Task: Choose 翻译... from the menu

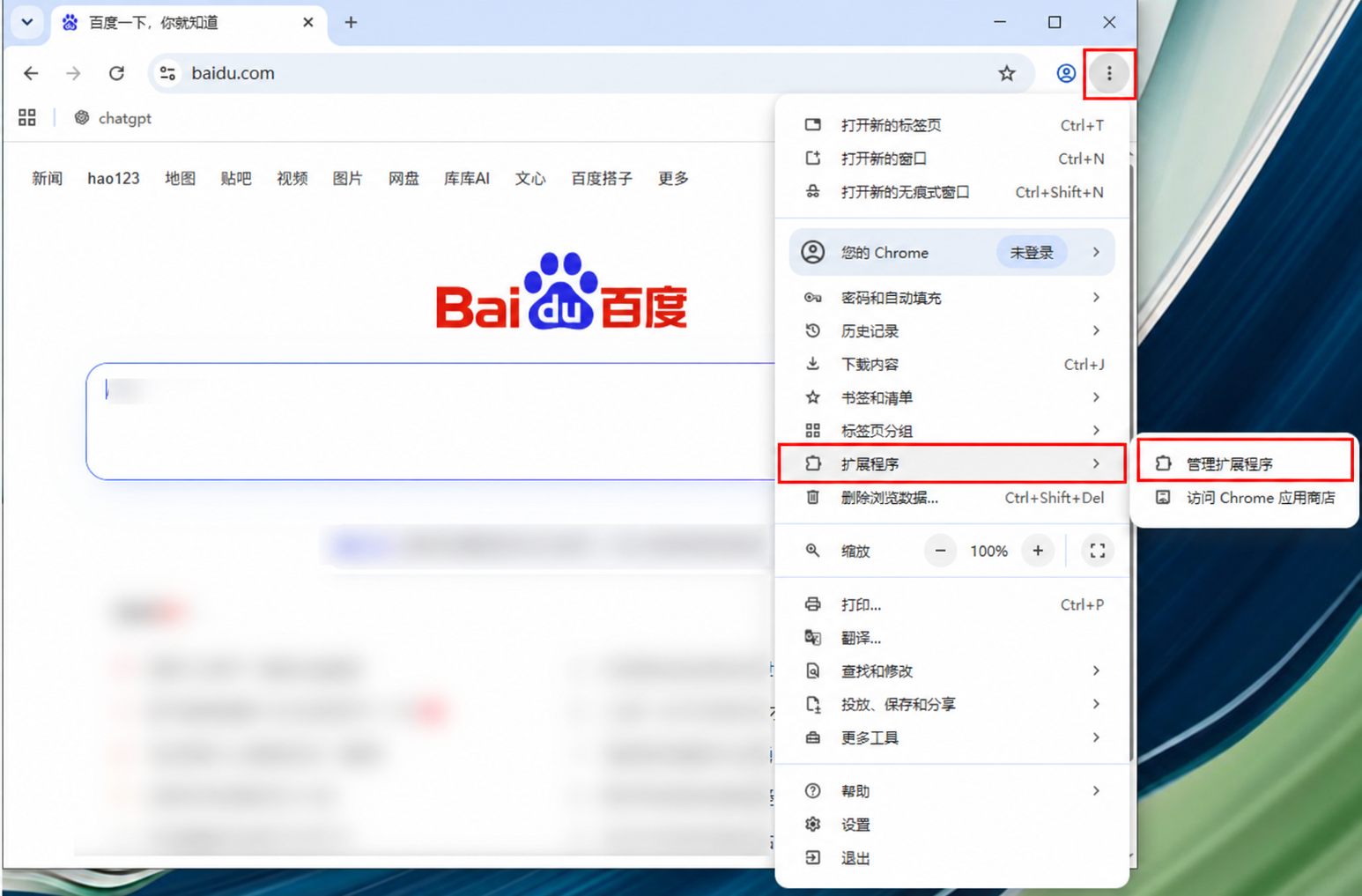Action: pos(953,638)
